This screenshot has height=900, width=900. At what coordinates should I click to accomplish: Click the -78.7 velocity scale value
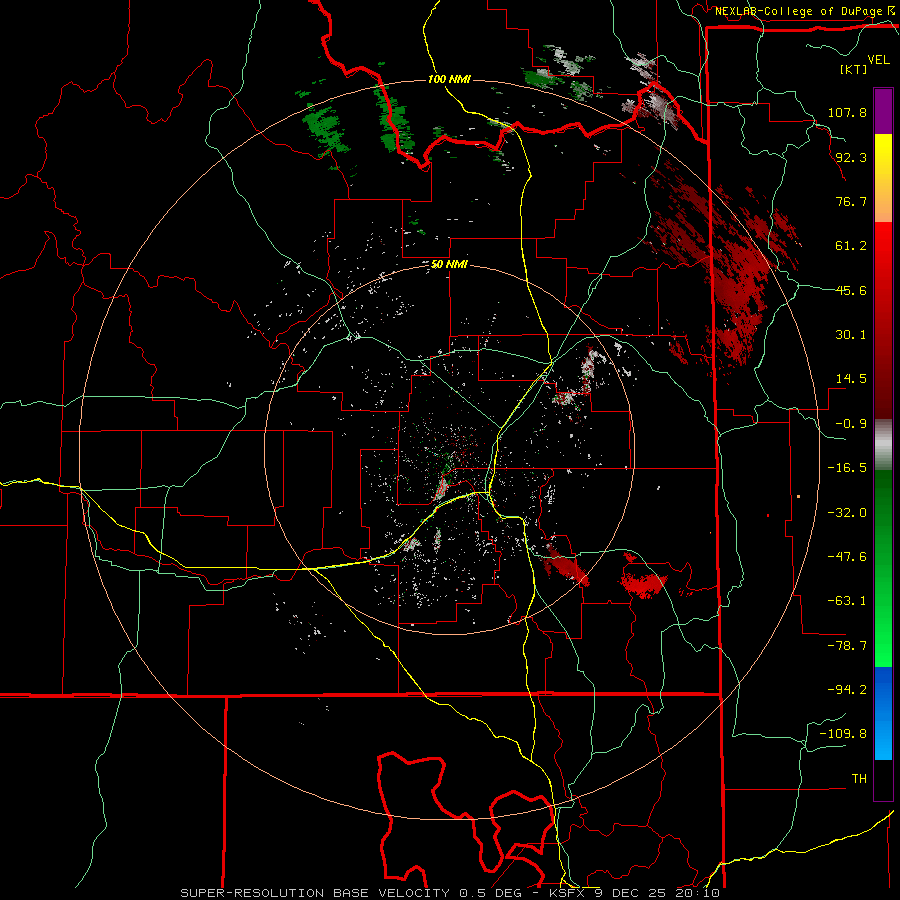(x=847, y=646)
